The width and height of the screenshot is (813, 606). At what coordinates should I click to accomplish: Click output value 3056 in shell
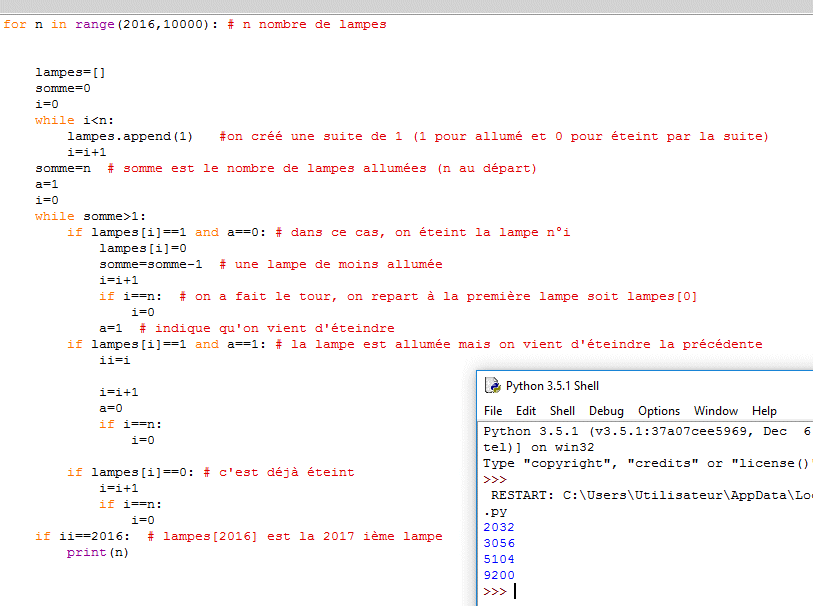coord(500,543)
